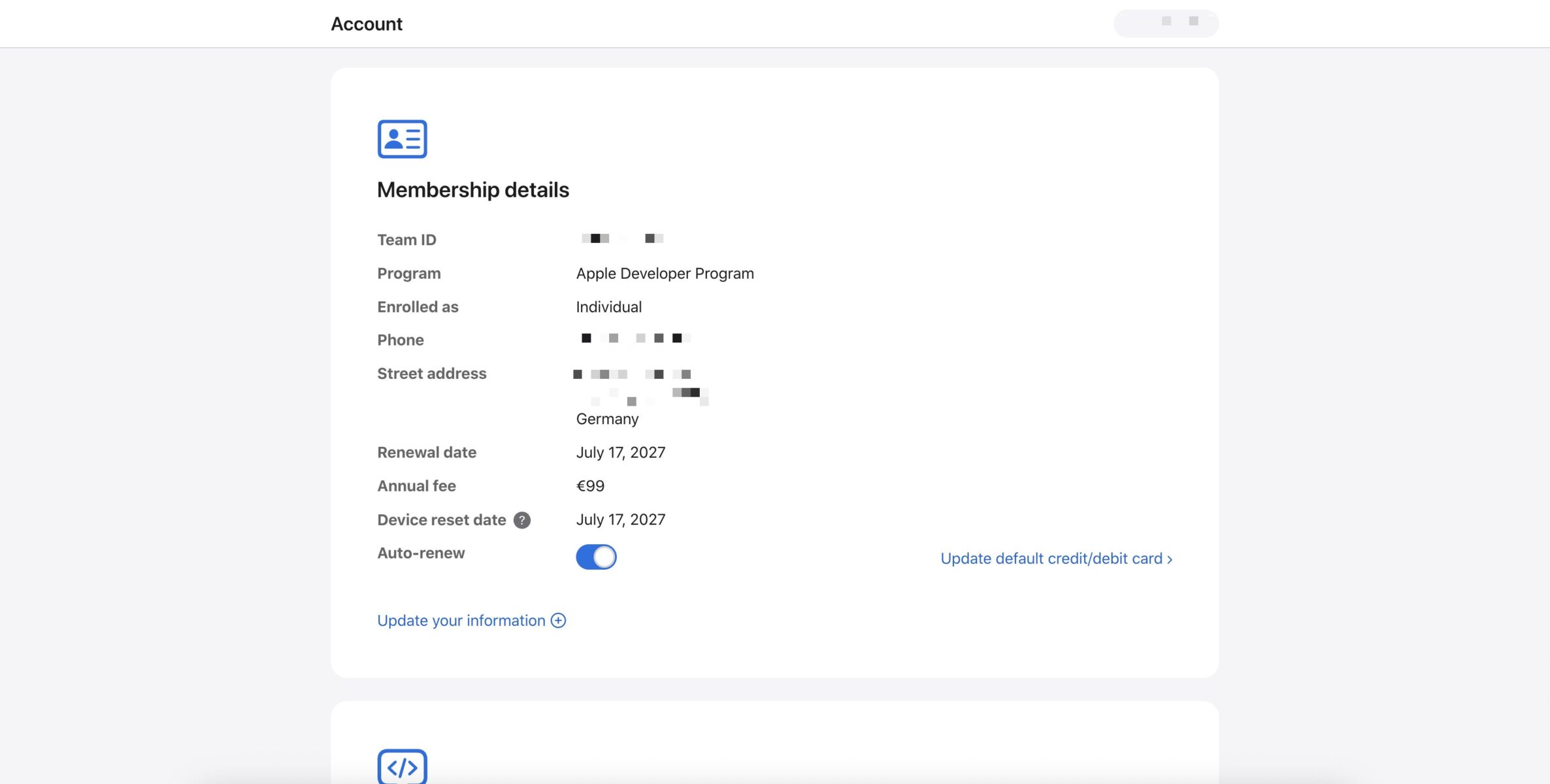Click the Phone label

[x=401, y=340]
